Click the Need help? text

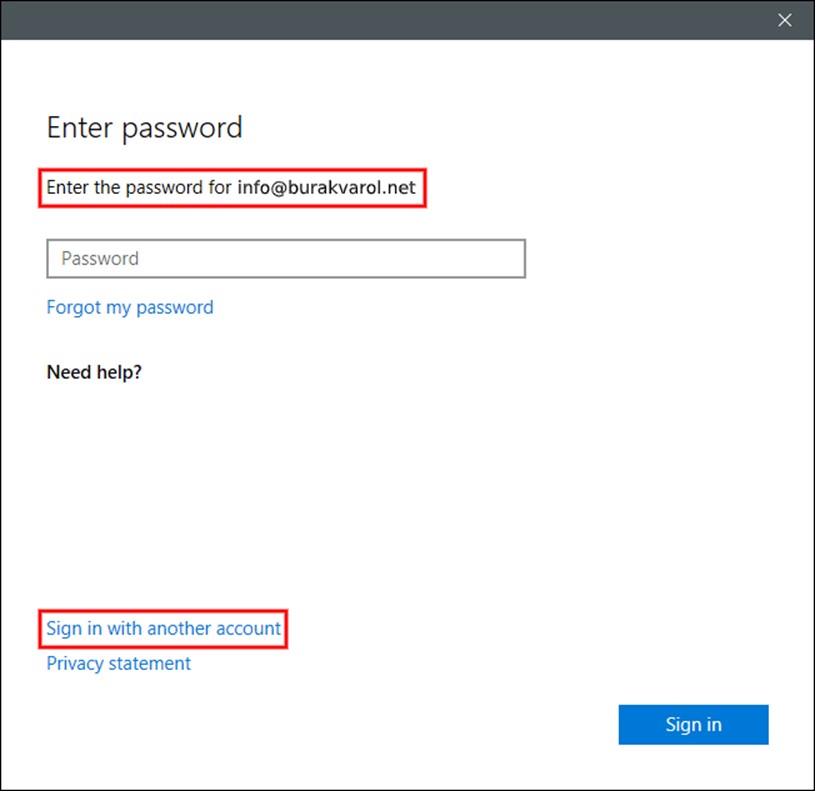(94, 372)
